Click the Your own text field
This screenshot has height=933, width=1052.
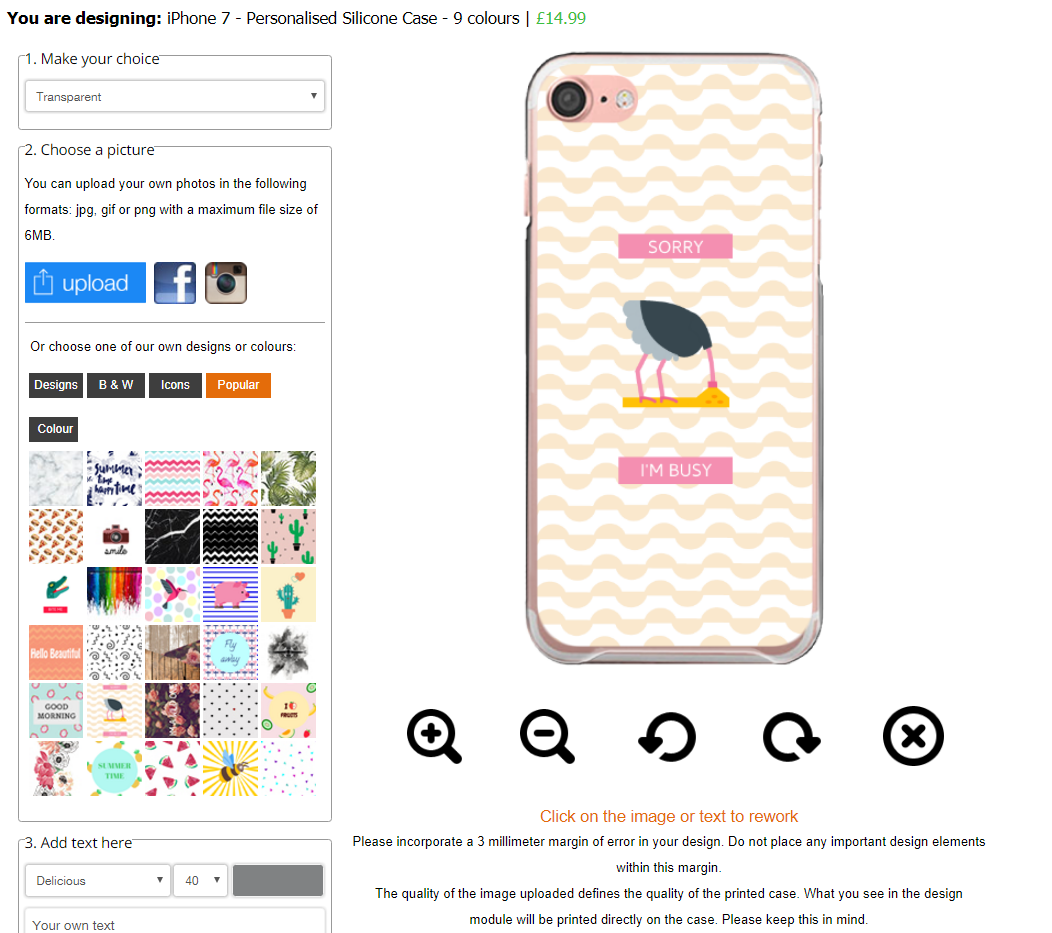pos(175,922)
